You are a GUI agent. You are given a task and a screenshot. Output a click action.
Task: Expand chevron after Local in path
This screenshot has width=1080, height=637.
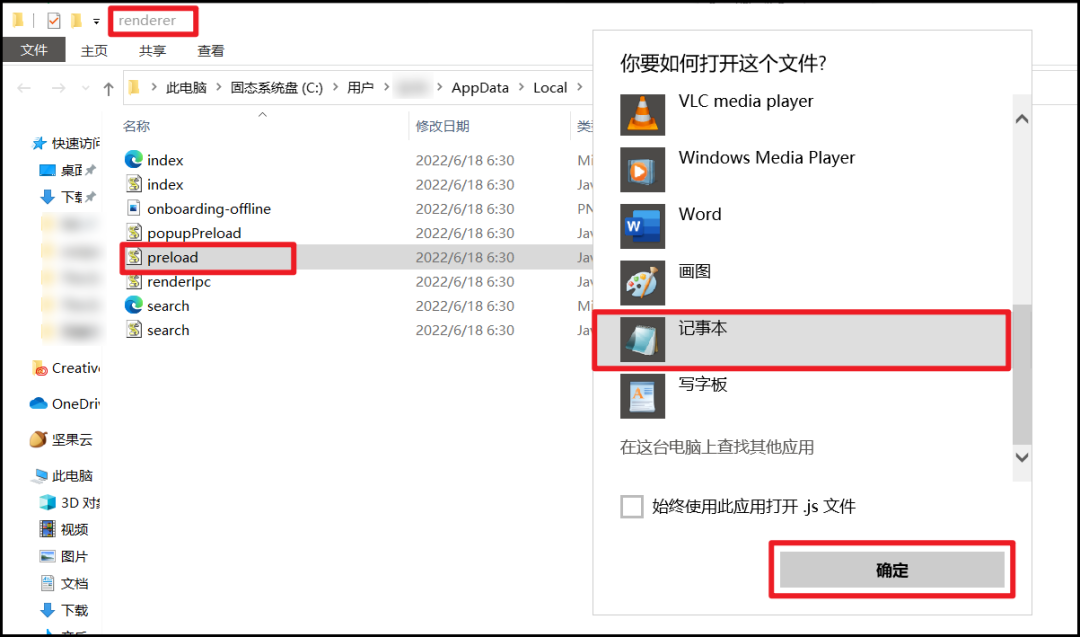pyautogui.click(x=579, y=87)
